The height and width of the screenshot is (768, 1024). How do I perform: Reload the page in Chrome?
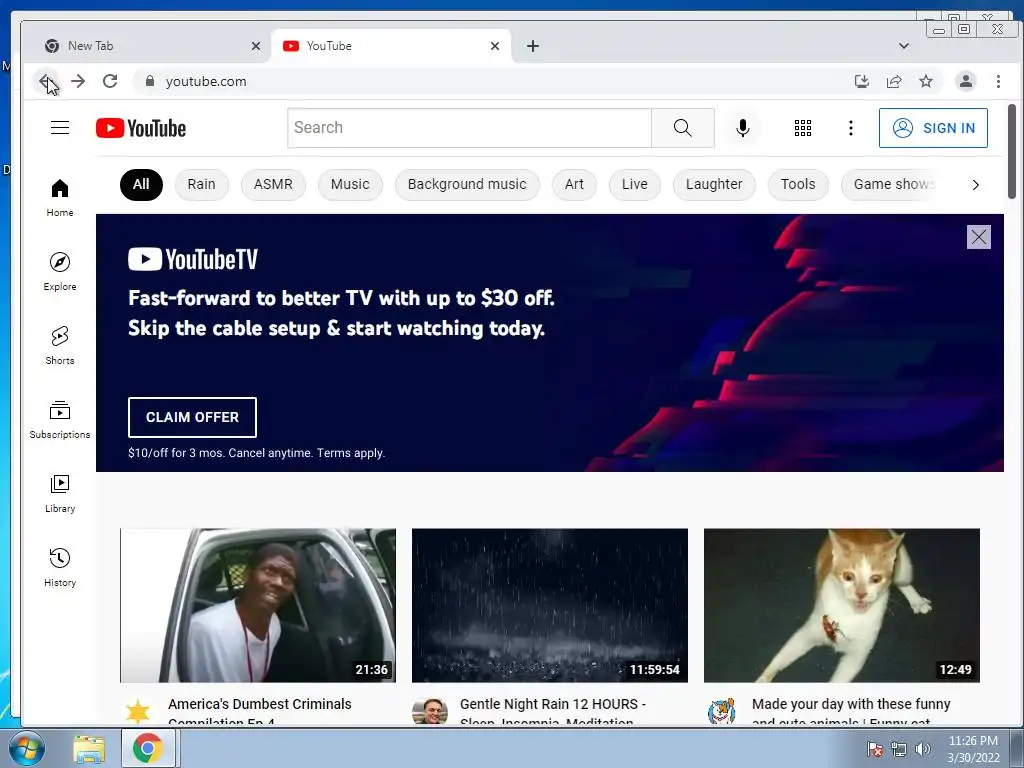click(x=110, y=81)
